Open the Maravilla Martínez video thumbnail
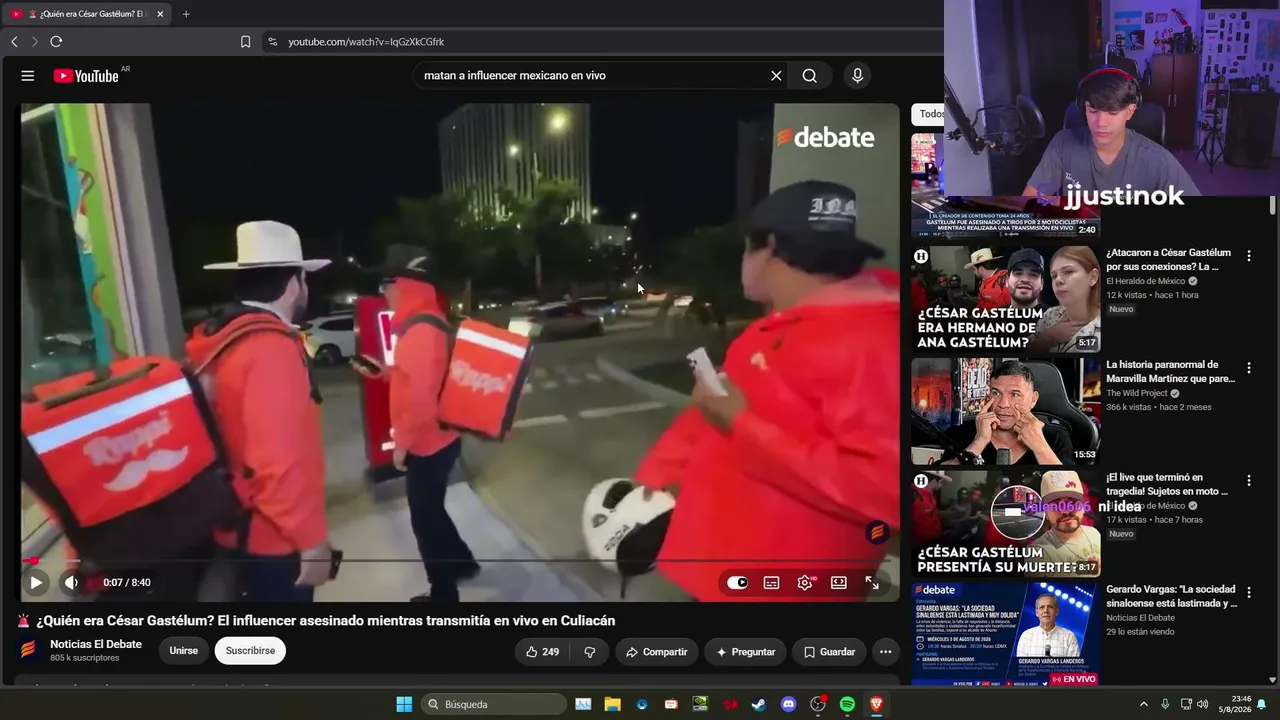This screenshot has height=720, width=1280. coord(1005,411)
